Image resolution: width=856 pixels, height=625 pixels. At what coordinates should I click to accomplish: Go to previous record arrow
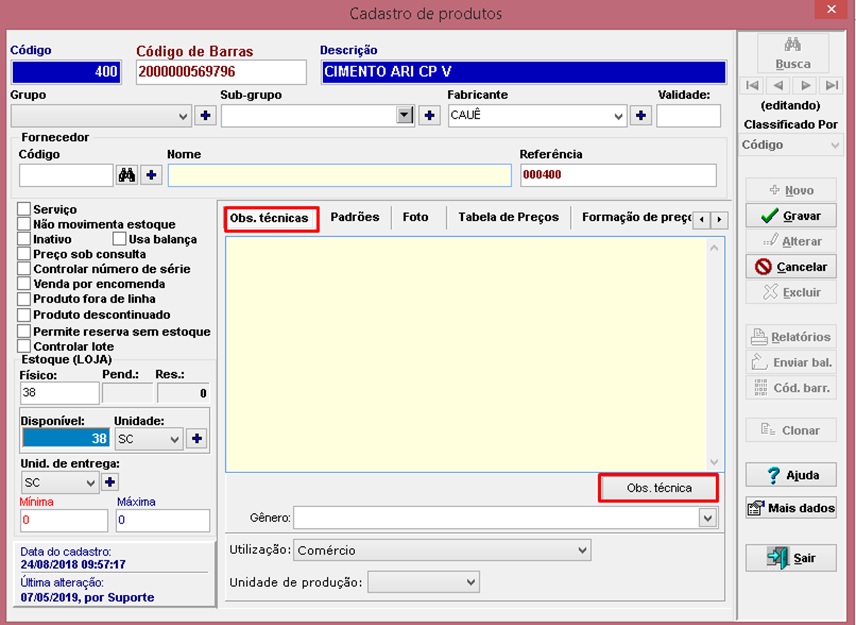[778, 85]
